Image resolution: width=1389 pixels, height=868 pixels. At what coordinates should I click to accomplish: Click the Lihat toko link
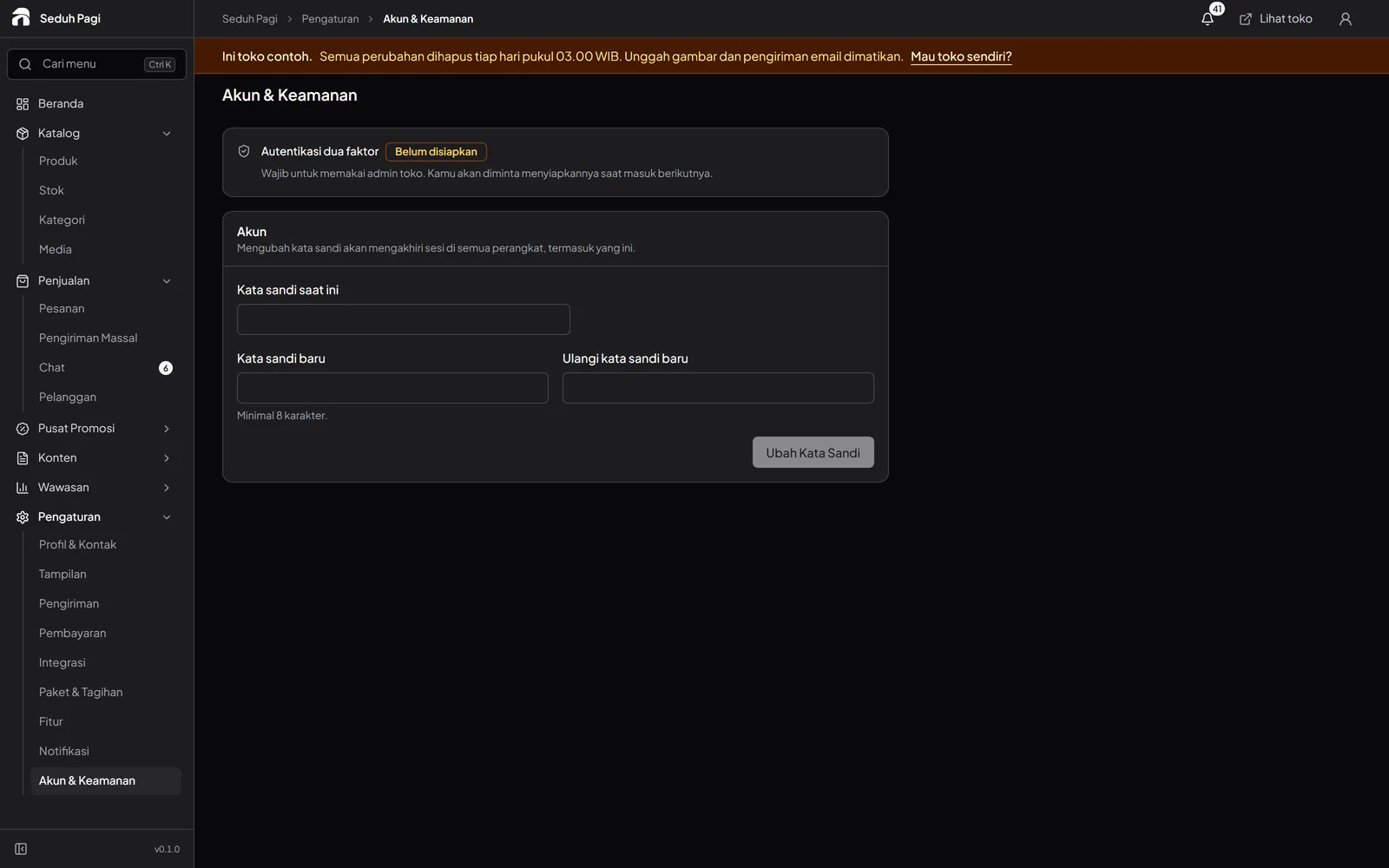1275,19
